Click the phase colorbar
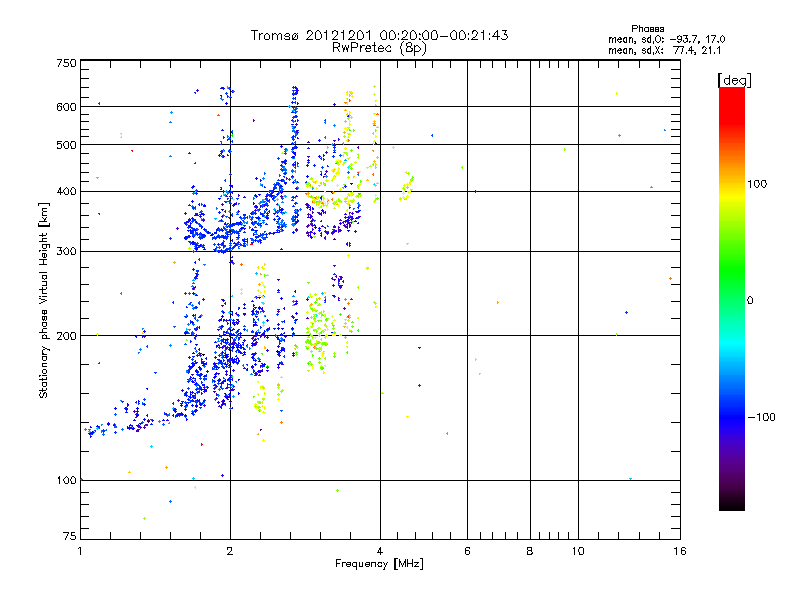The width and height of the screenshot is (800, 600). (x=732, y=299)
